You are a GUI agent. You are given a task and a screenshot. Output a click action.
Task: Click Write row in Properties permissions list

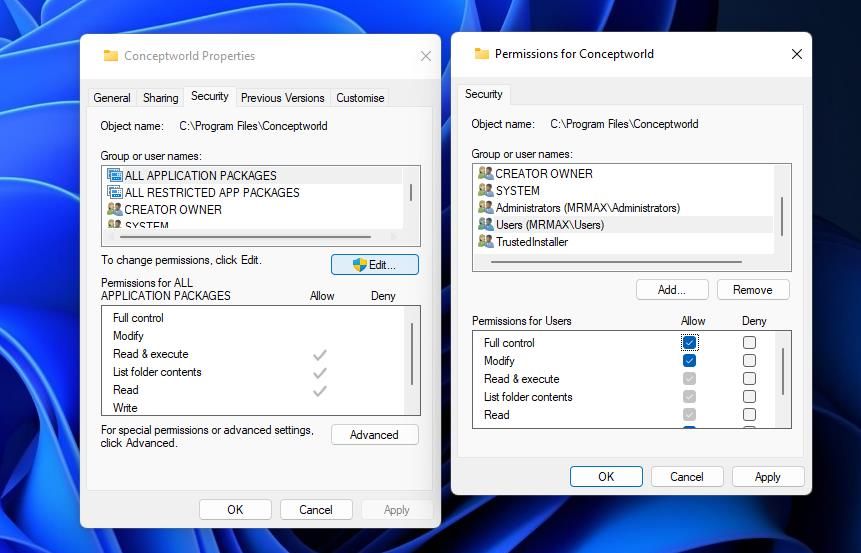tap(254, 407)
